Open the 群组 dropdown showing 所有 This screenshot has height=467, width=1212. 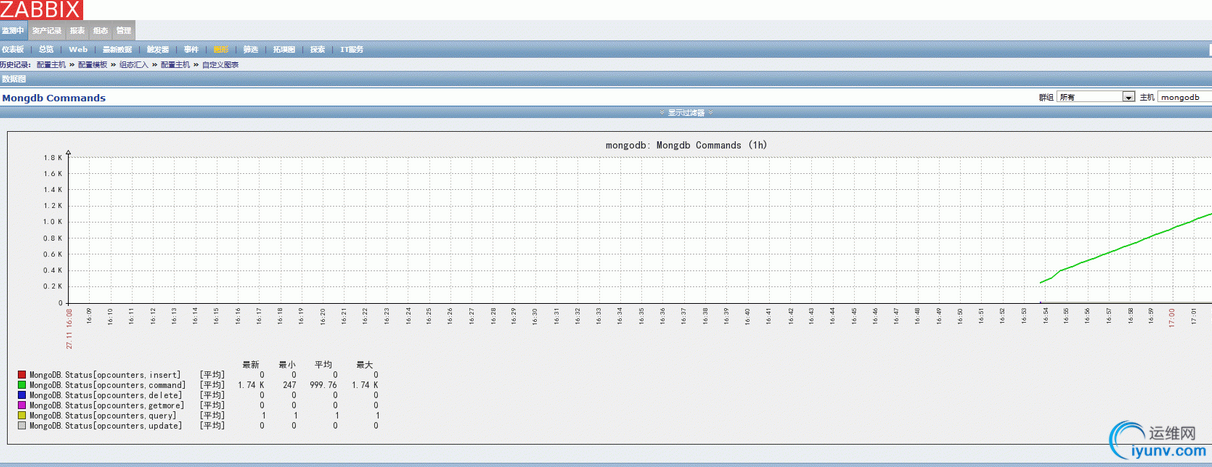[x=1096, y=97]
